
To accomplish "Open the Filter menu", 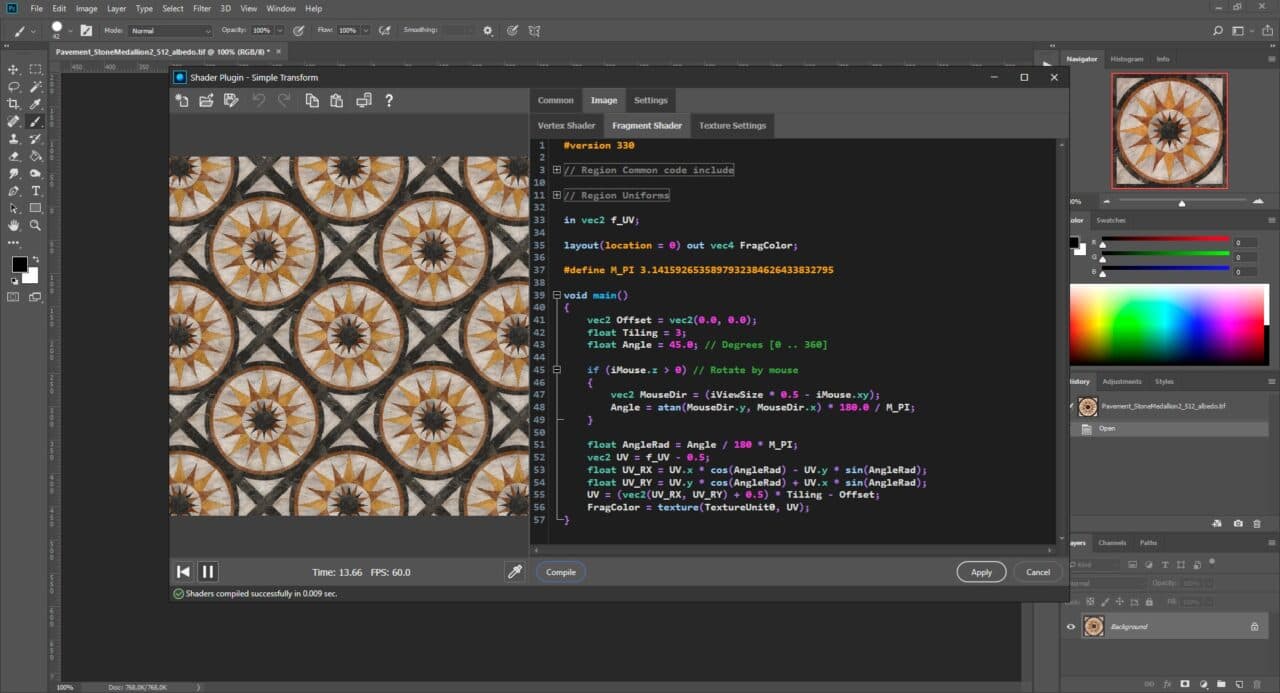I will (202, 8).
